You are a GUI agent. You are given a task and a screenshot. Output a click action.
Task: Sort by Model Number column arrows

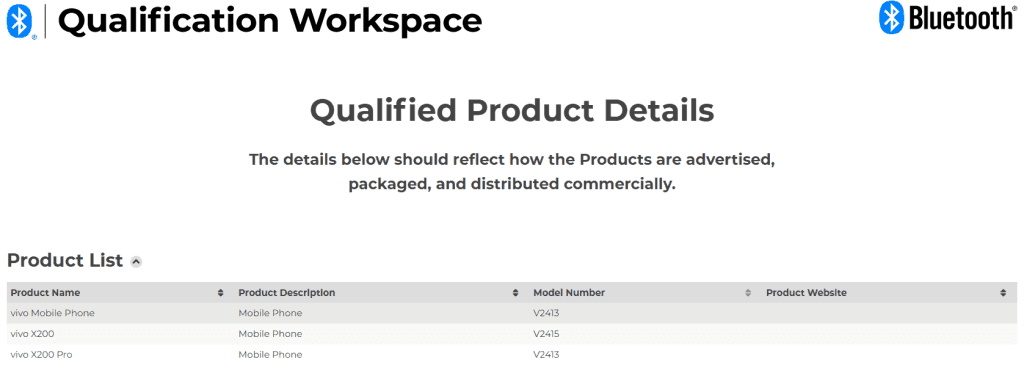tap(748, 293)
